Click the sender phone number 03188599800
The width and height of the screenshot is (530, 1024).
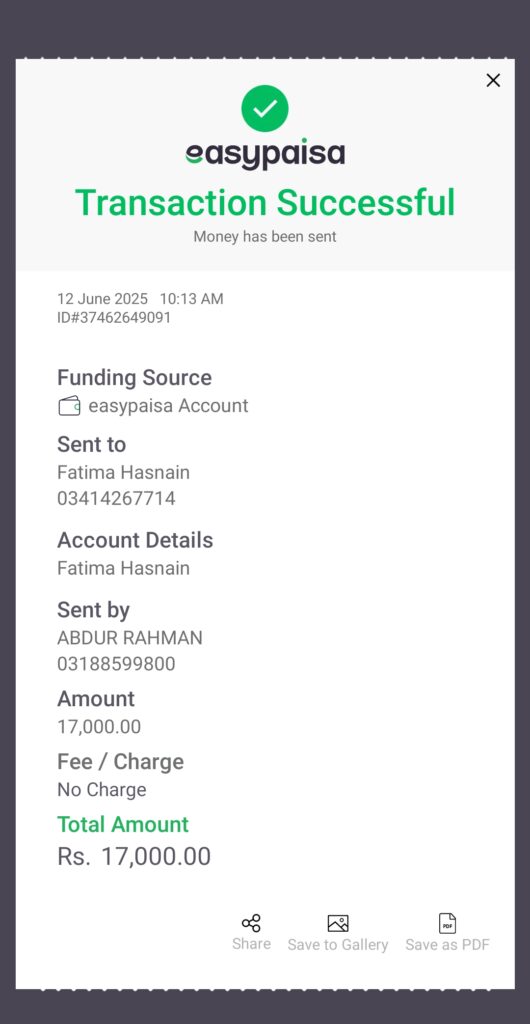[x=116, y=664]
